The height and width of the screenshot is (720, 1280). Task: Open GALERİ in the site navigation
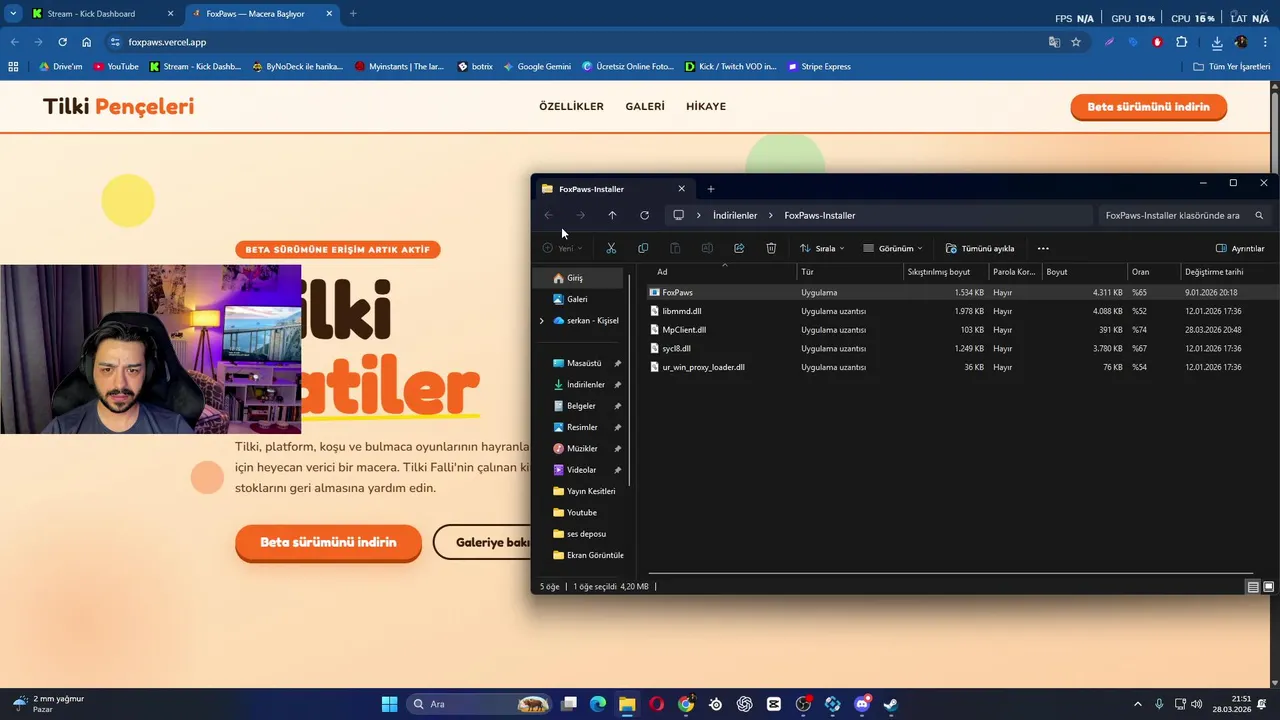pyautogui.click(x=645, y=106)
